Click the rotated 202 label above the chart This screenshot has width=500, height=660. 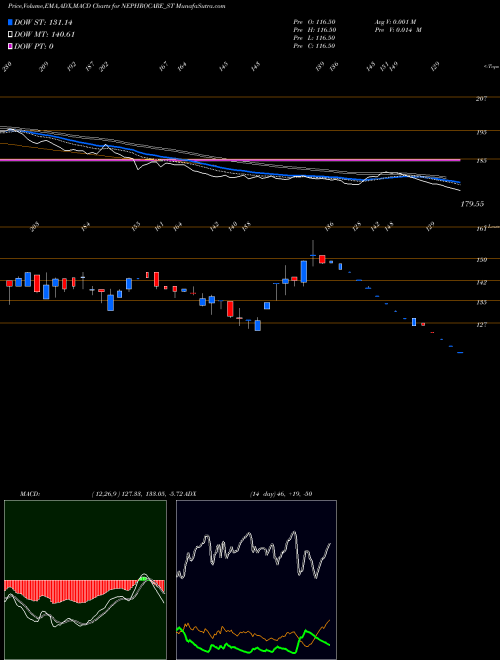tap(104, 67)
